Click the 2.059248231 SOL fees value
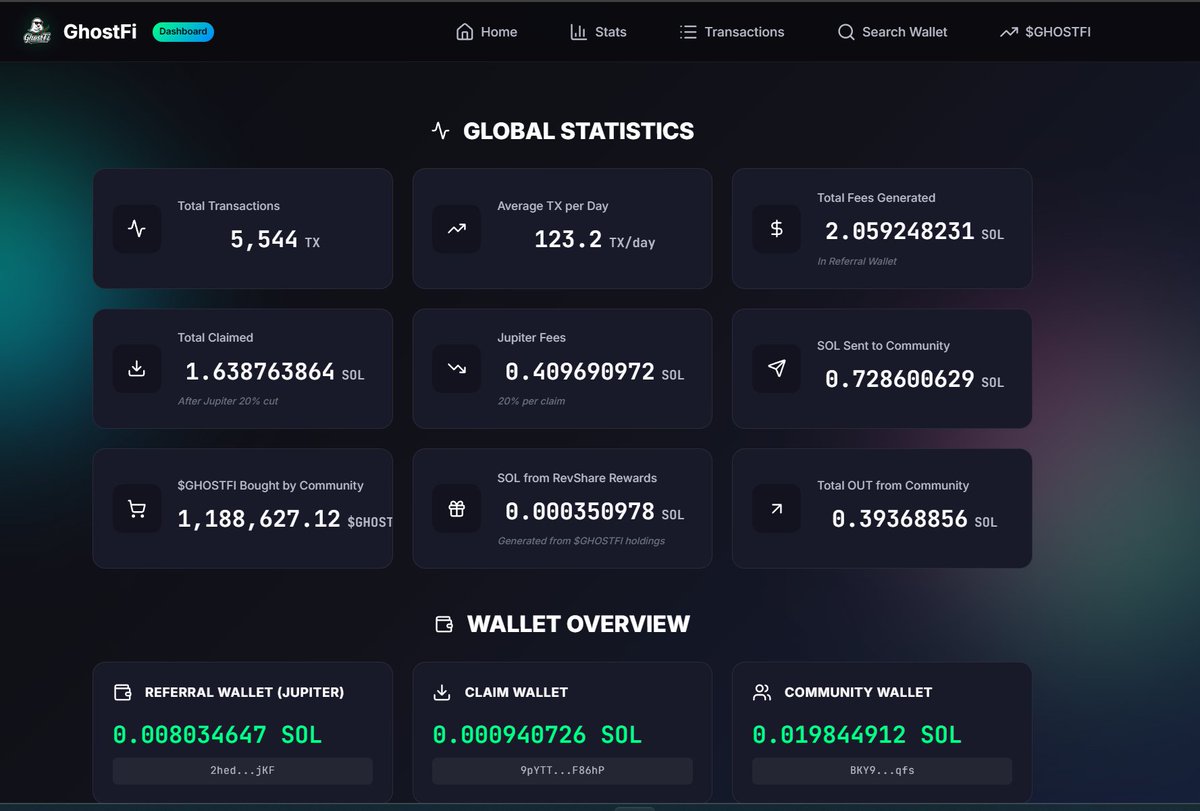This screenshot has width=1200, height=811. tap(914, 232)
